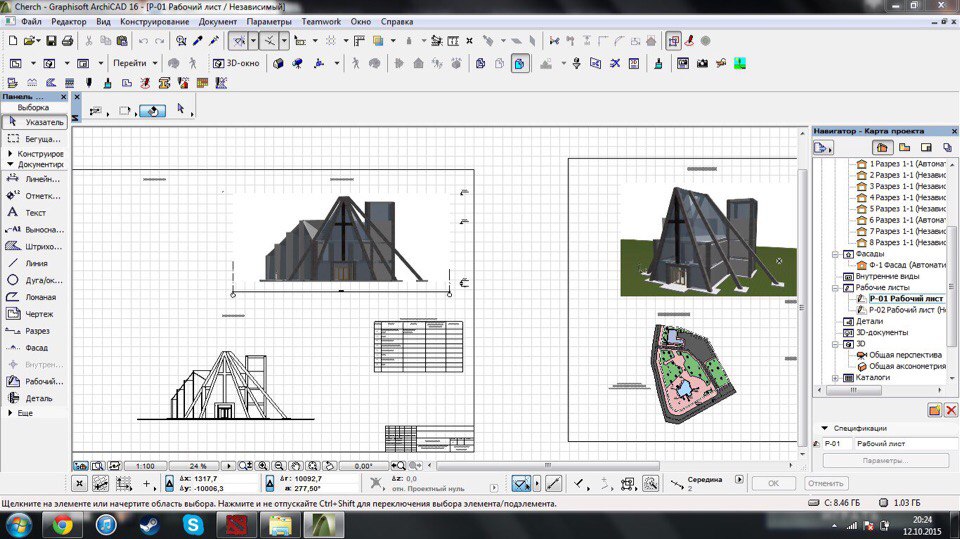Click the camera photo-render icon

point(702,62)
